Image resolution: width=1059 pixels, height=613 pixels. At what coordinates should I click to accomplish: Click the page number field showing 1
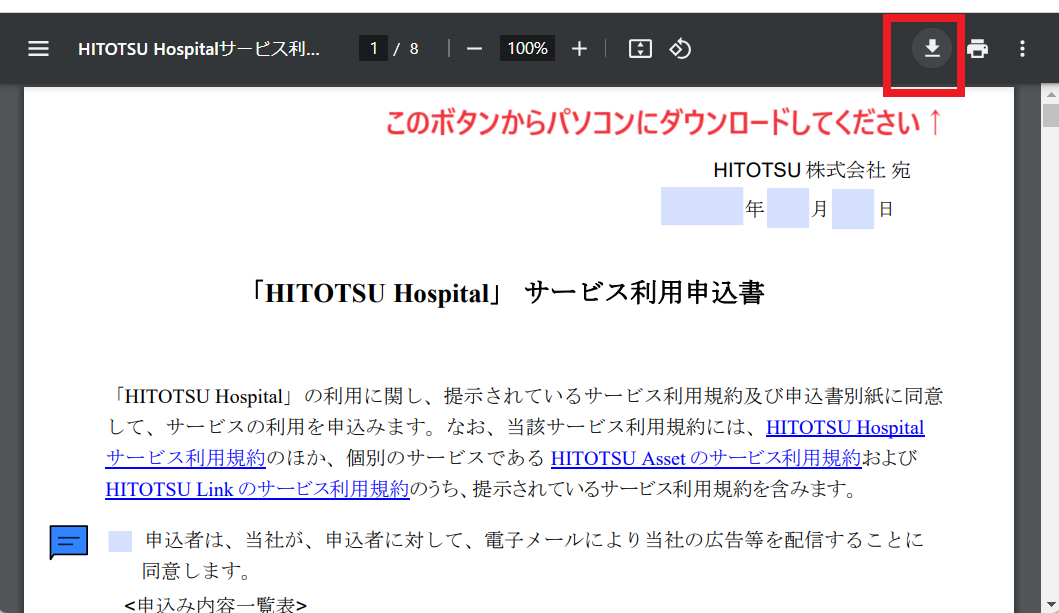tap(374, 49)
